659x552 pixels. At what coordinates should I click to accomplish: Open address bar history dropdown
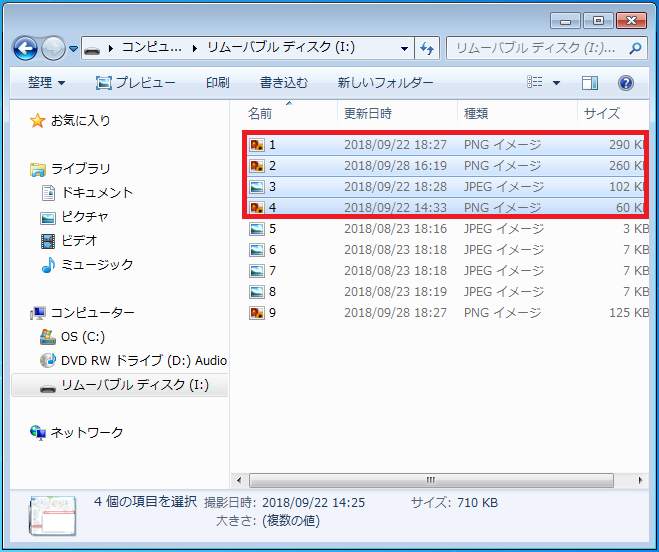coord(404,49)
